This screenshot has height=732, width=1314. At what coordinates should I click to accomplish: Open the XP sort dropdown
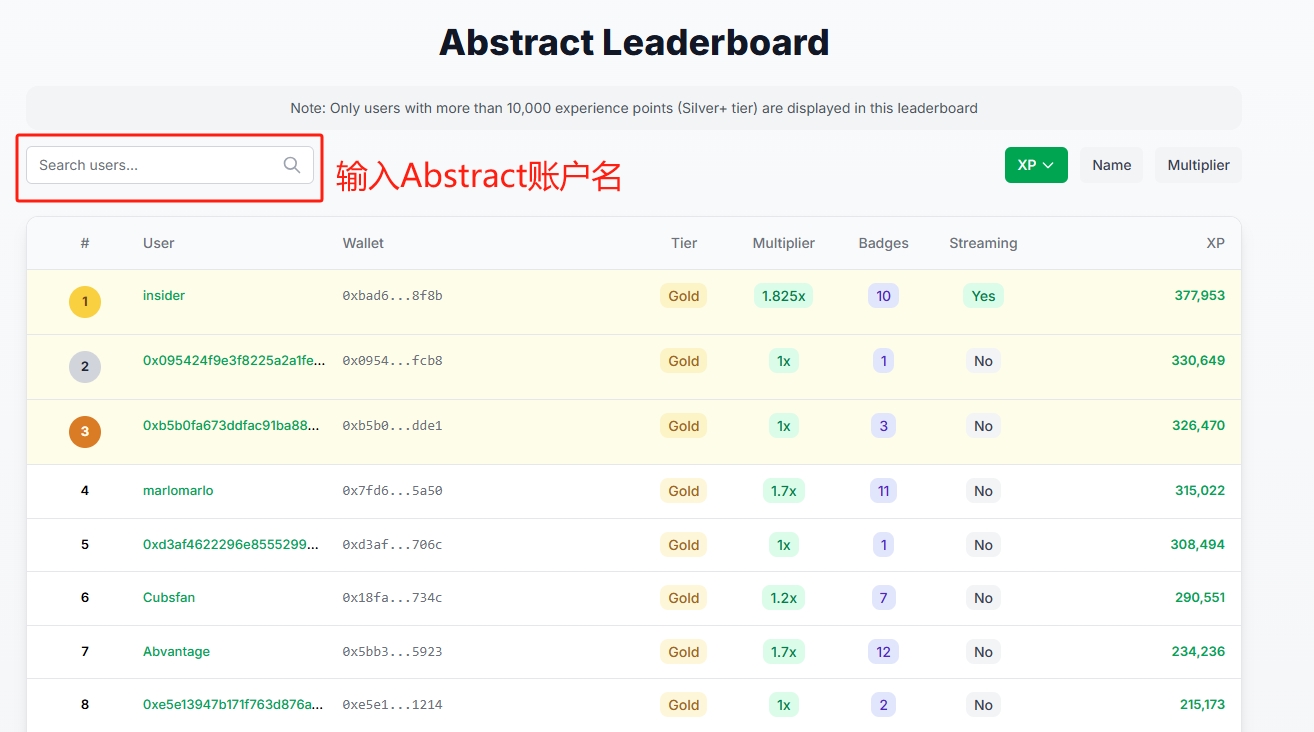click(x=1036, y=165)
